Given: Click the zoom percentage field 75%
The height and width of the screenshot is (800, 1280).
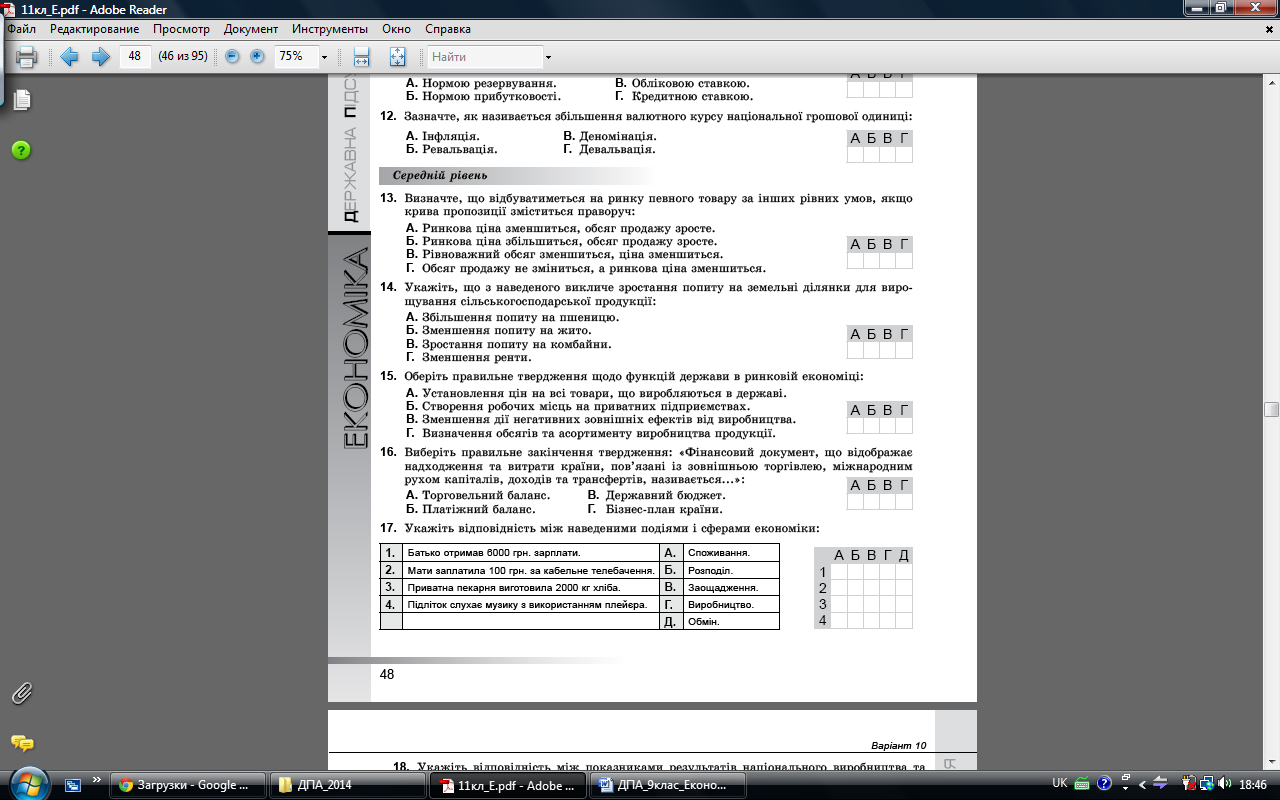Looking at the screenshot, I should [296, 57].
